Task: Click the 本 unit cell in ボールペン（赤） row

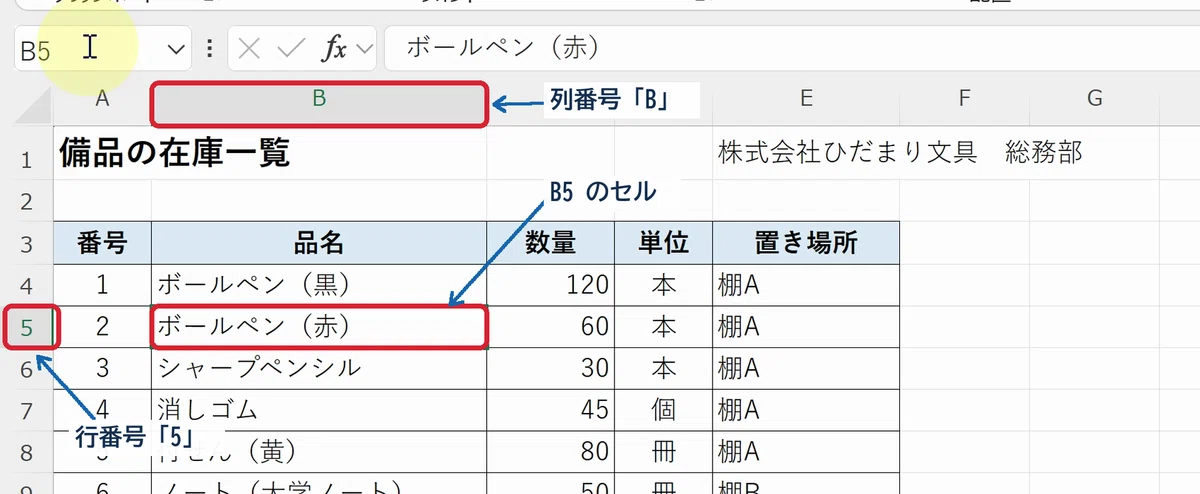Action: point(663,326)
